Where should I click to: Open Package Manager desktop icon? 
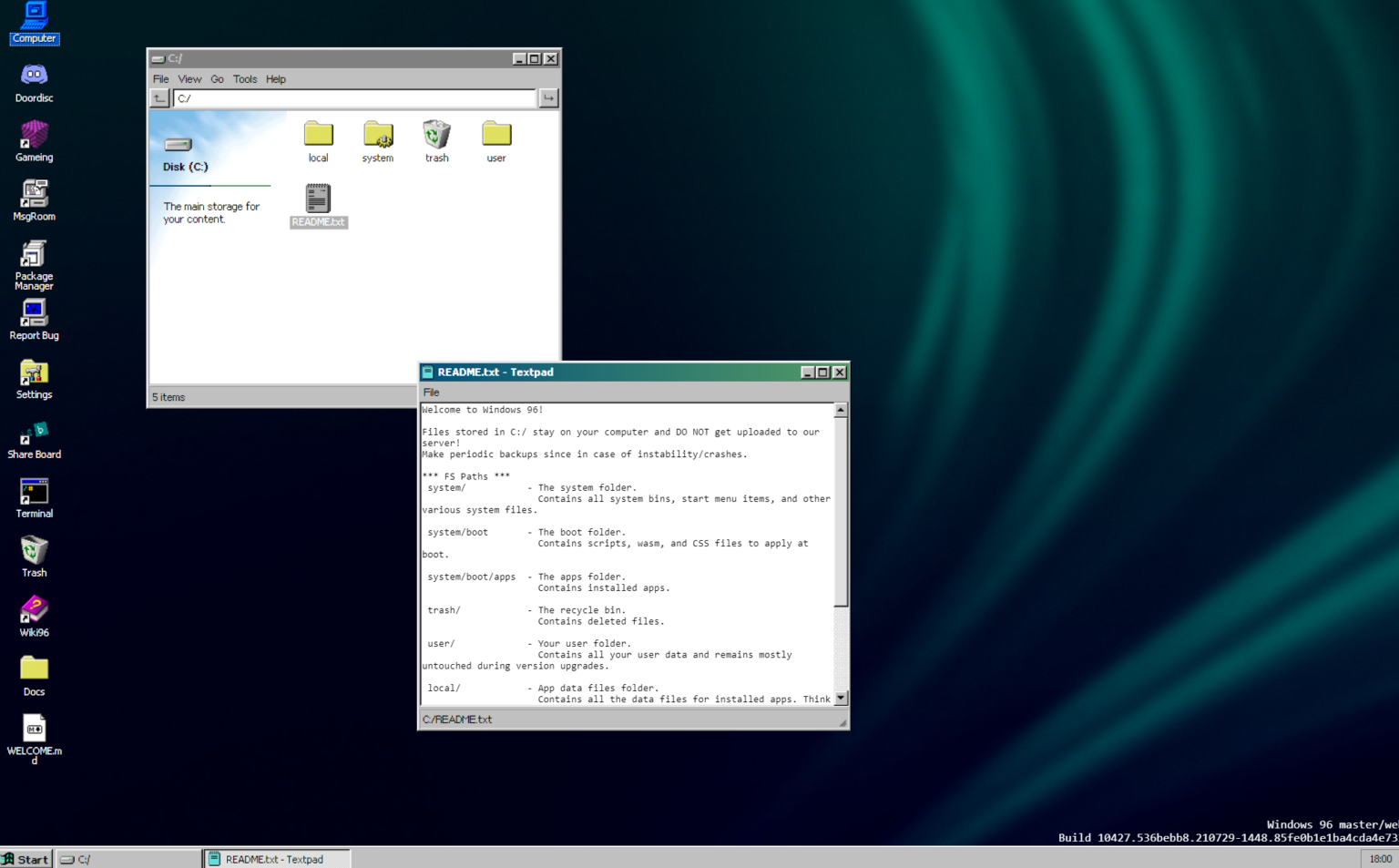(34, 265)
